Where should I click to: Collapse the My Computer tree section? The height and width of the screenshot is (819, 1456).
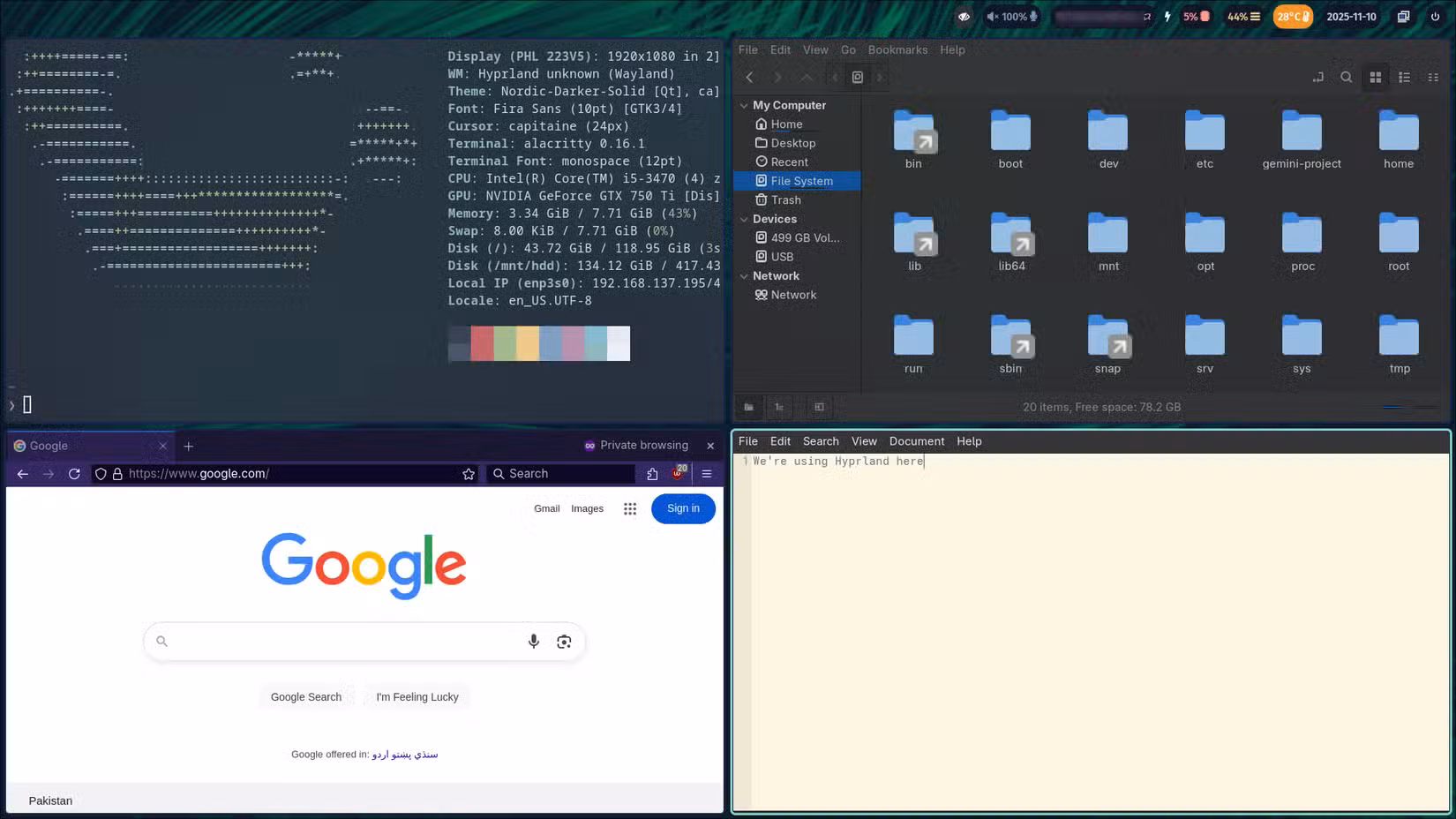(745, 105)
